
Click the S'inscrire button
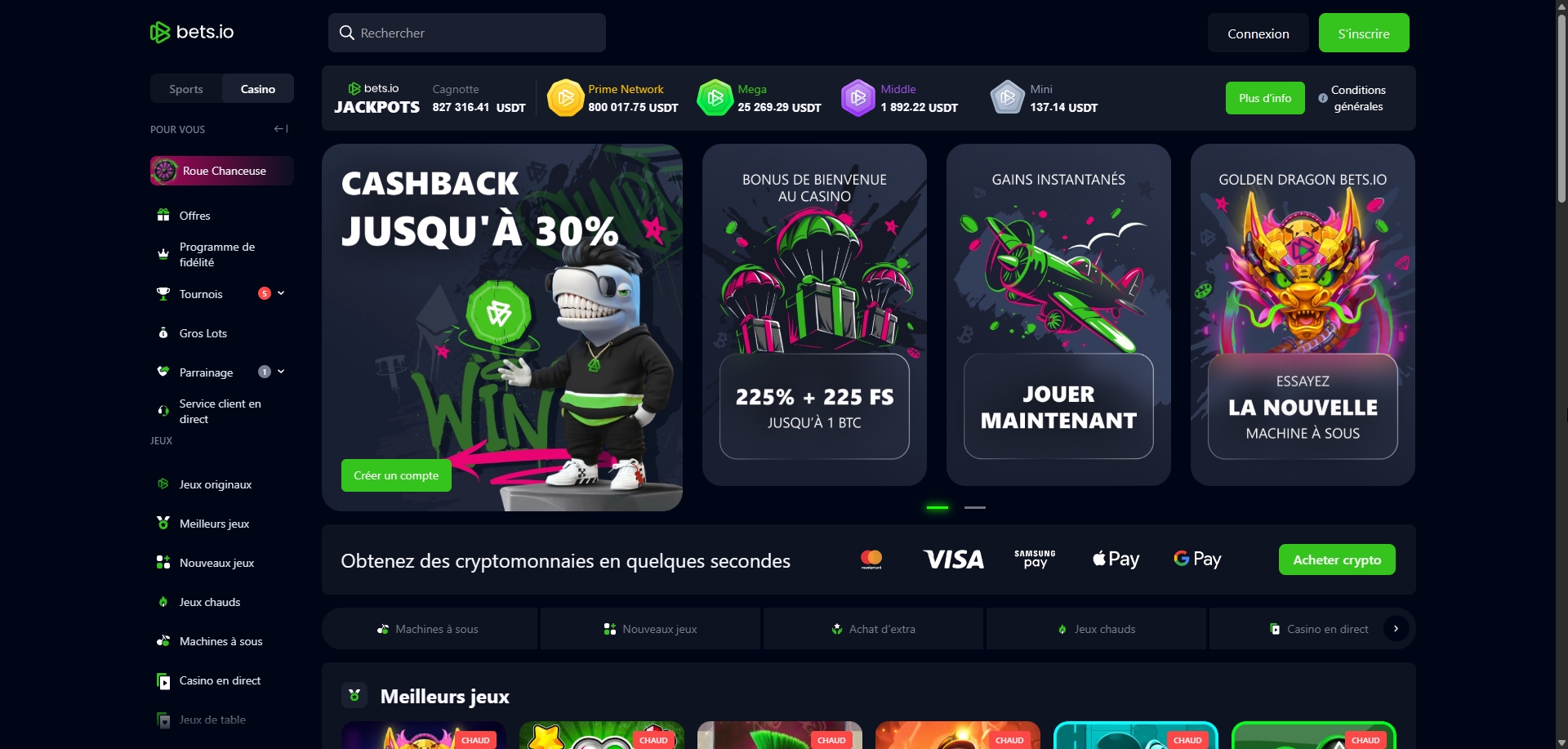pyautogui.click(x=1364, y=33)
